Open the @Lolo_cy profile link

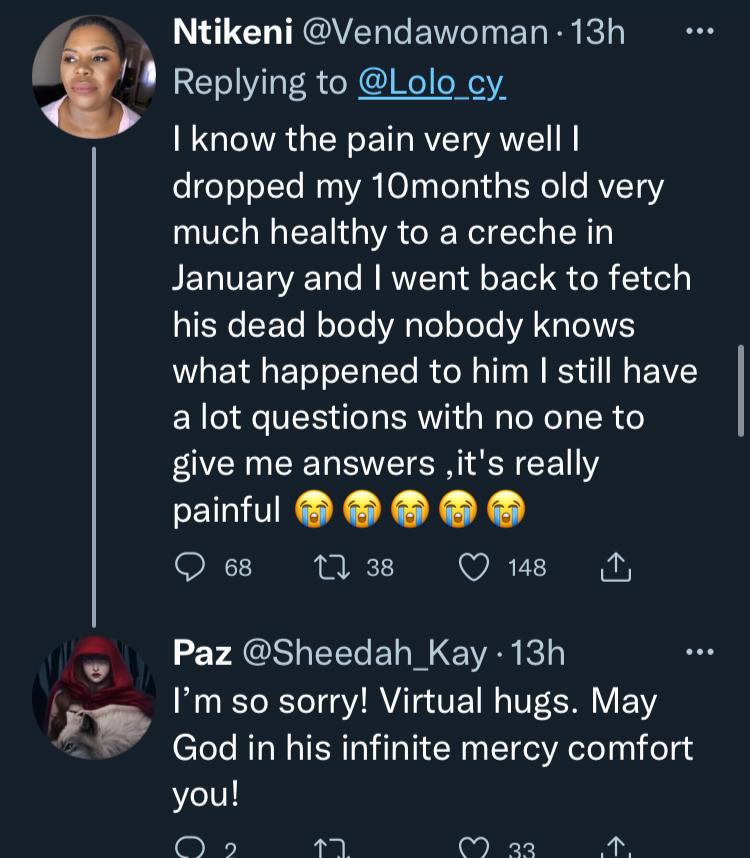[432, 83]
